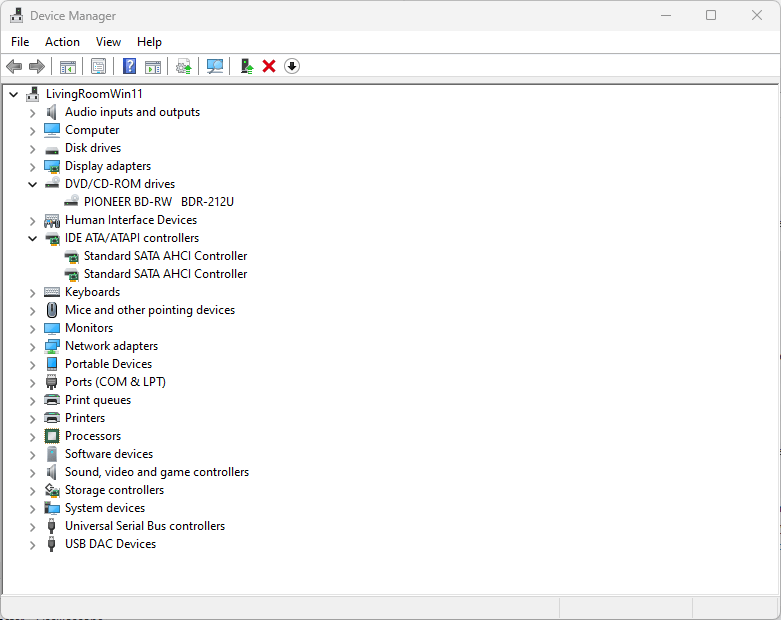
Task: Open the View menu
Action: 108,42
